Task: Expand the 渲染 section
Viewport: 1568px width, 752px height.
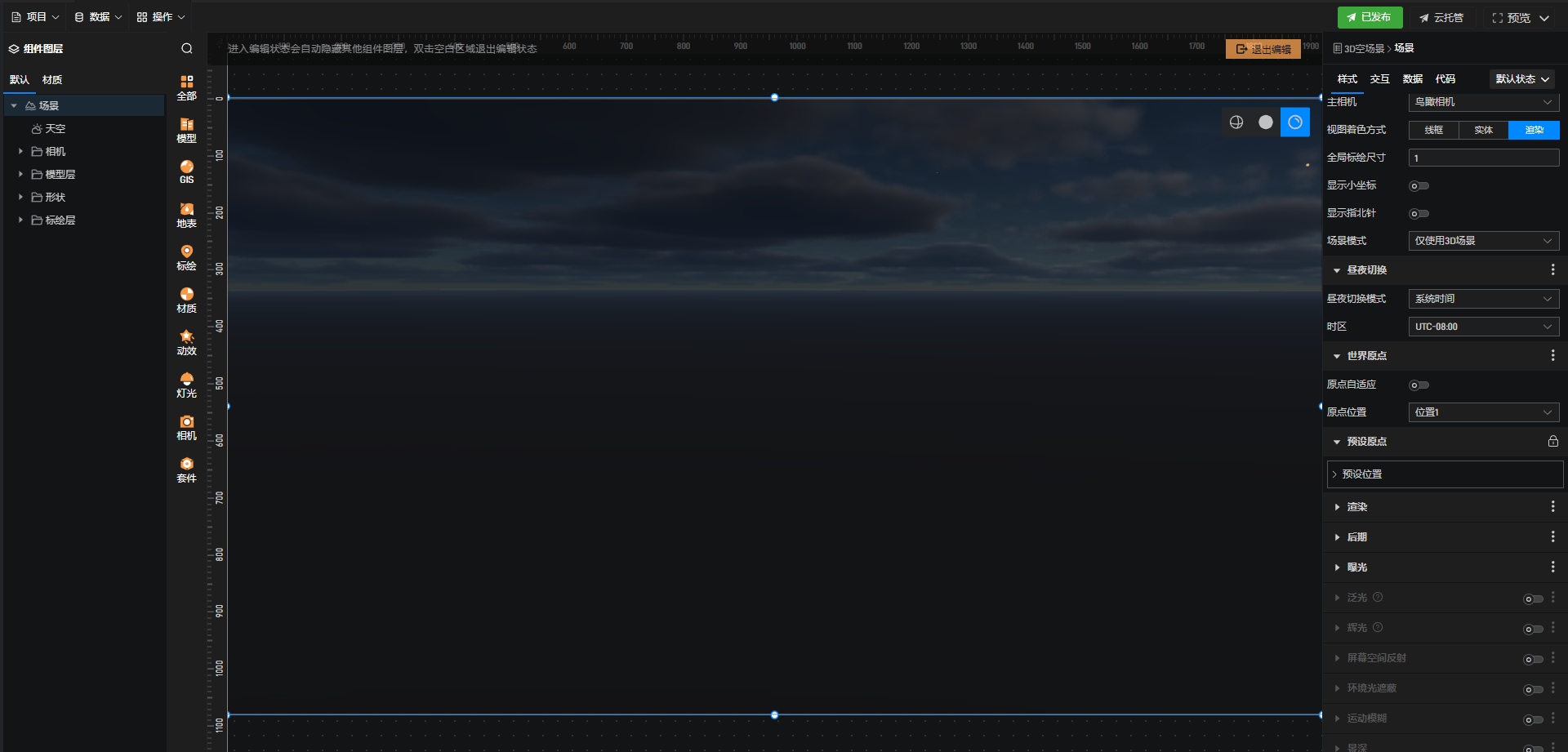Action: point(1356,507)
